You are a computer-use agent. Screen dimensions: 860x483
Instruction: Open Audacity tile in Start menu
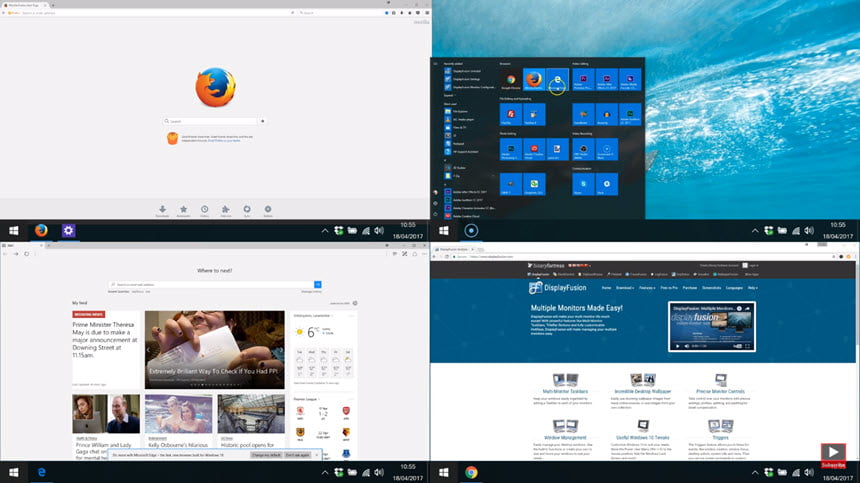(607, 115)
